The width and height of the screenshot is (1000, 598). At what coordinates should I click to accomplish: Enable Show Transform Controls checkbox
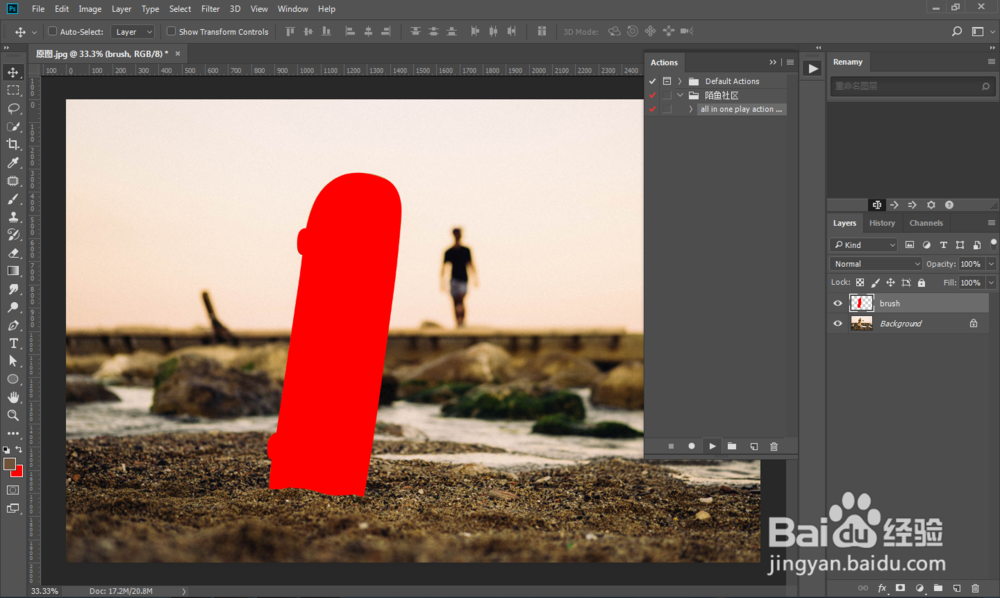(x=171, y=31)
